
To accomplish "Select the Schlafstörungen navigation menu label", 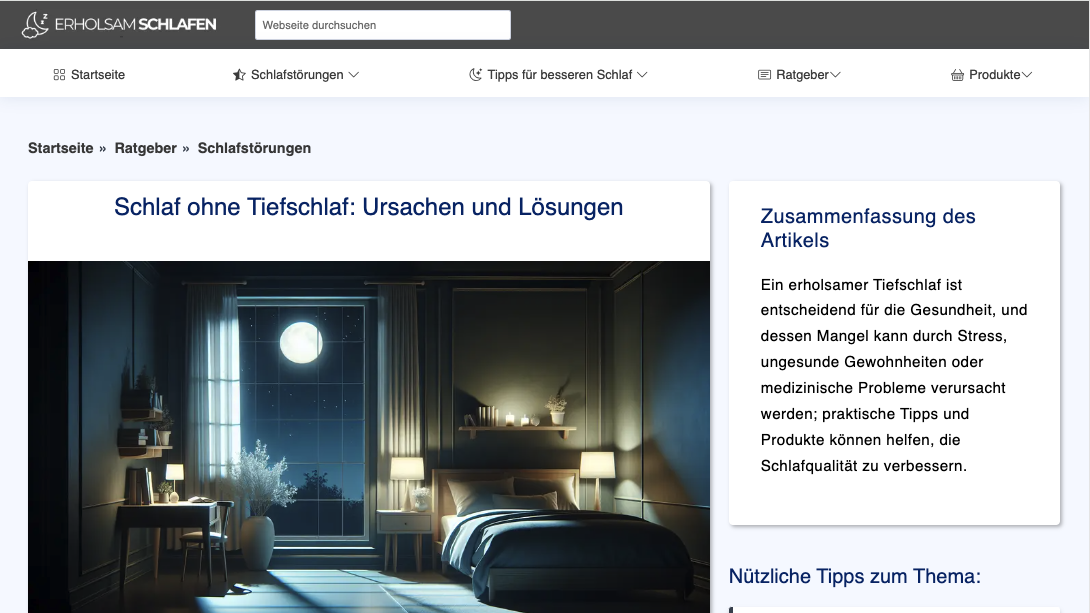I will tap(297, 75).
